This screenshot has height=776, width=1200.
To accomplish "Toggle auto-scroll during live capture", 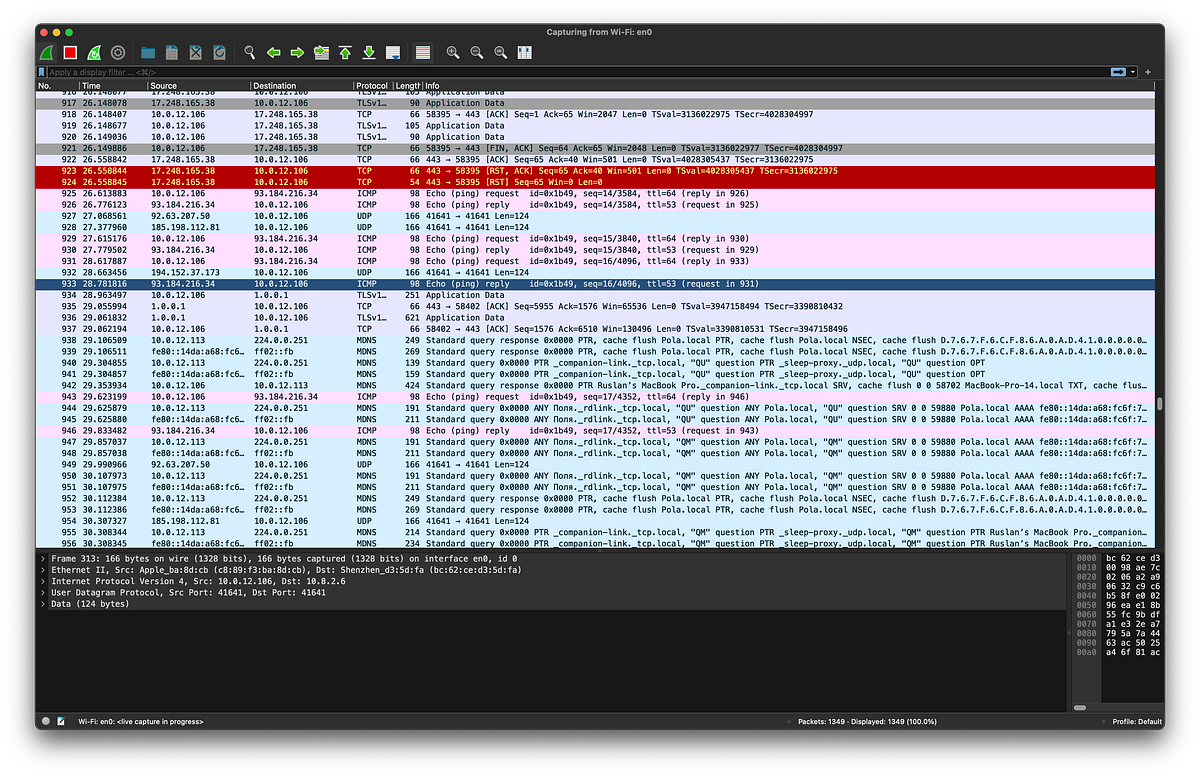I will click(x=393, y=52).
